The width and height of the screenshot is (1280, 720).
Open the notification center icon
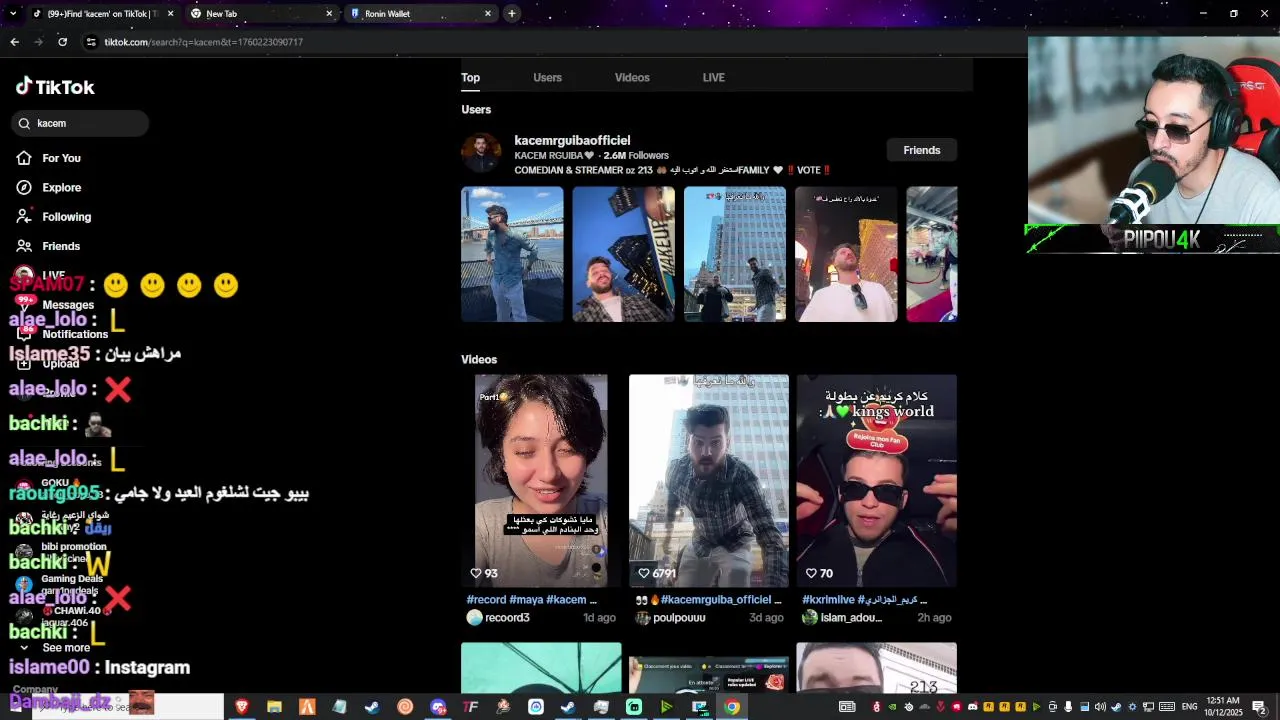click(x=1259, y=707)
